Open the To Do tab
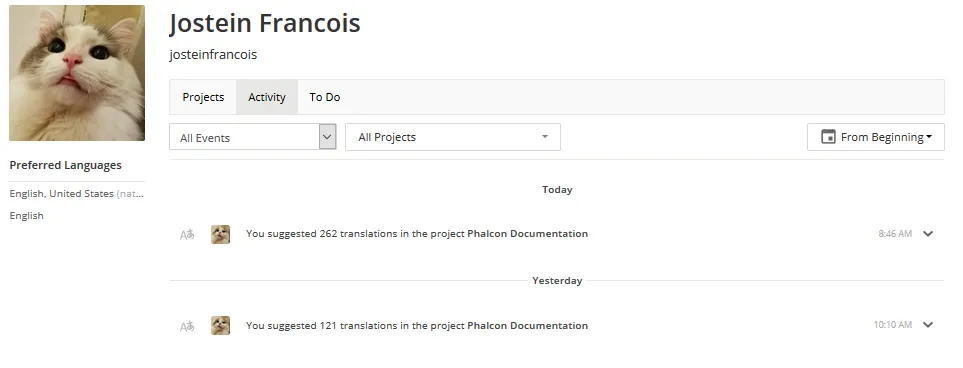Image resolution: width=963 pixels, height=368 pixels. (325, 97)
